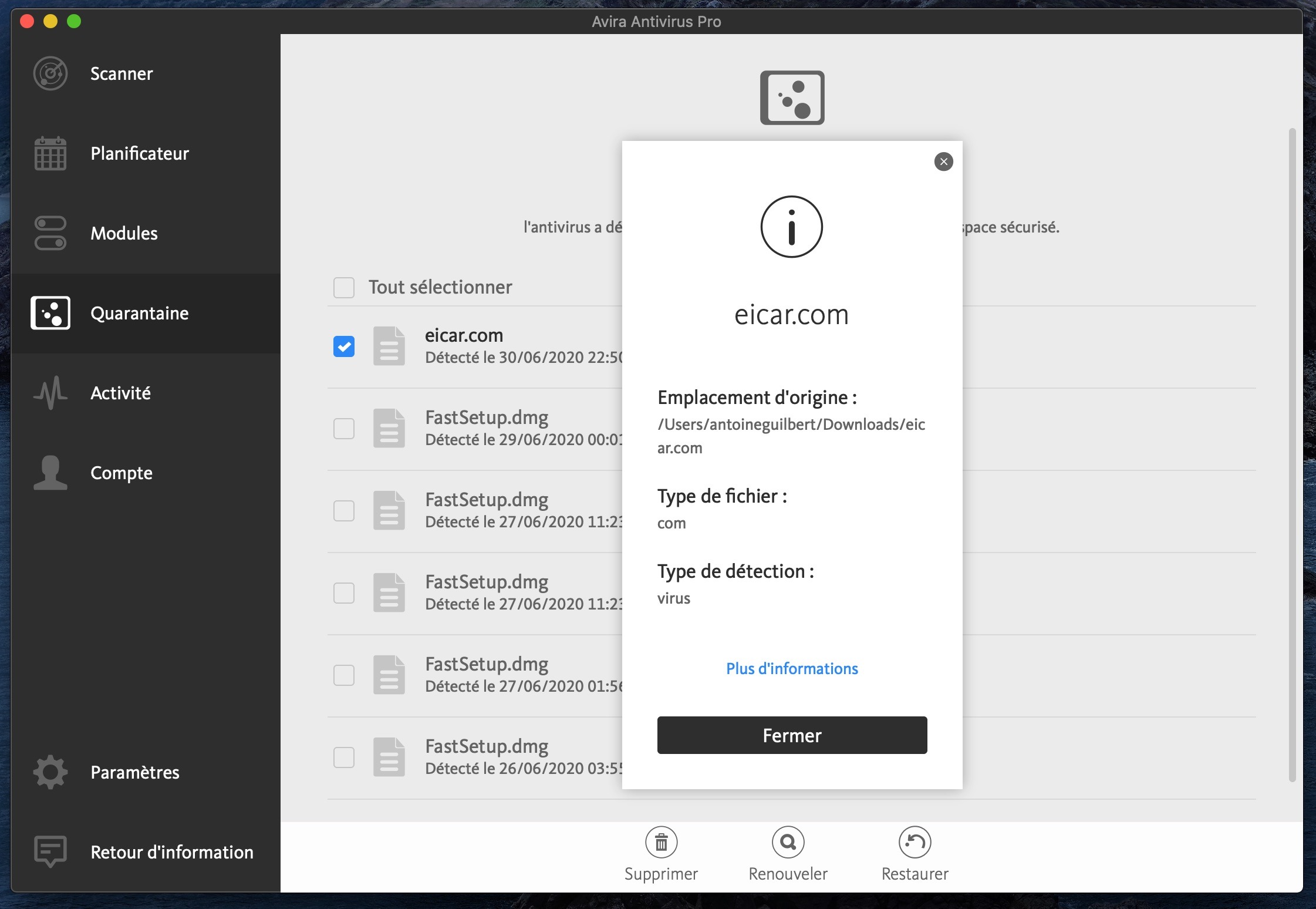The image size is (1316, 909).
Task: Click file icon of FastSetup.dmg 26/06/2020
Action: [389, 757]
